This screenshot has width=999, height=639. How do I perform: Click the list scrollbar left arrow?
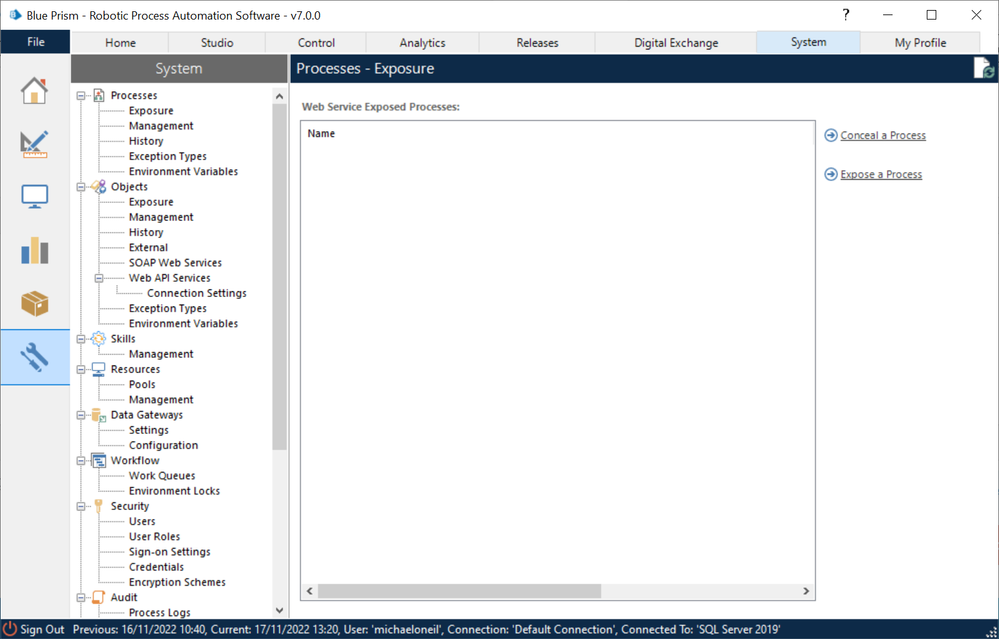pos(310,591)
